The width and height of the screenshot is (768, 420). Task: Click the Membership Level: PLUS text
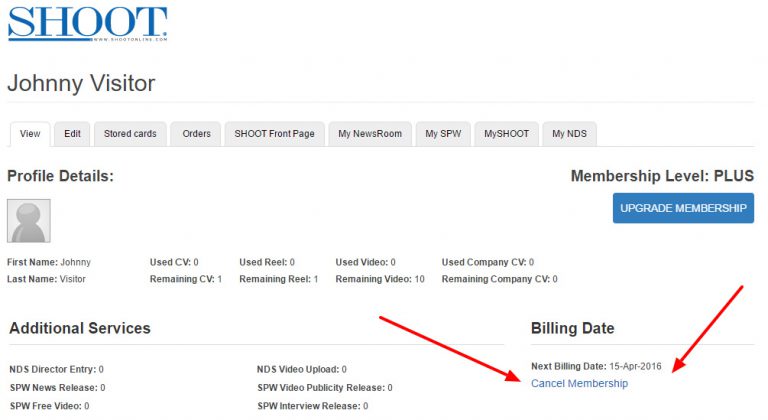click(x=662, y=176)
